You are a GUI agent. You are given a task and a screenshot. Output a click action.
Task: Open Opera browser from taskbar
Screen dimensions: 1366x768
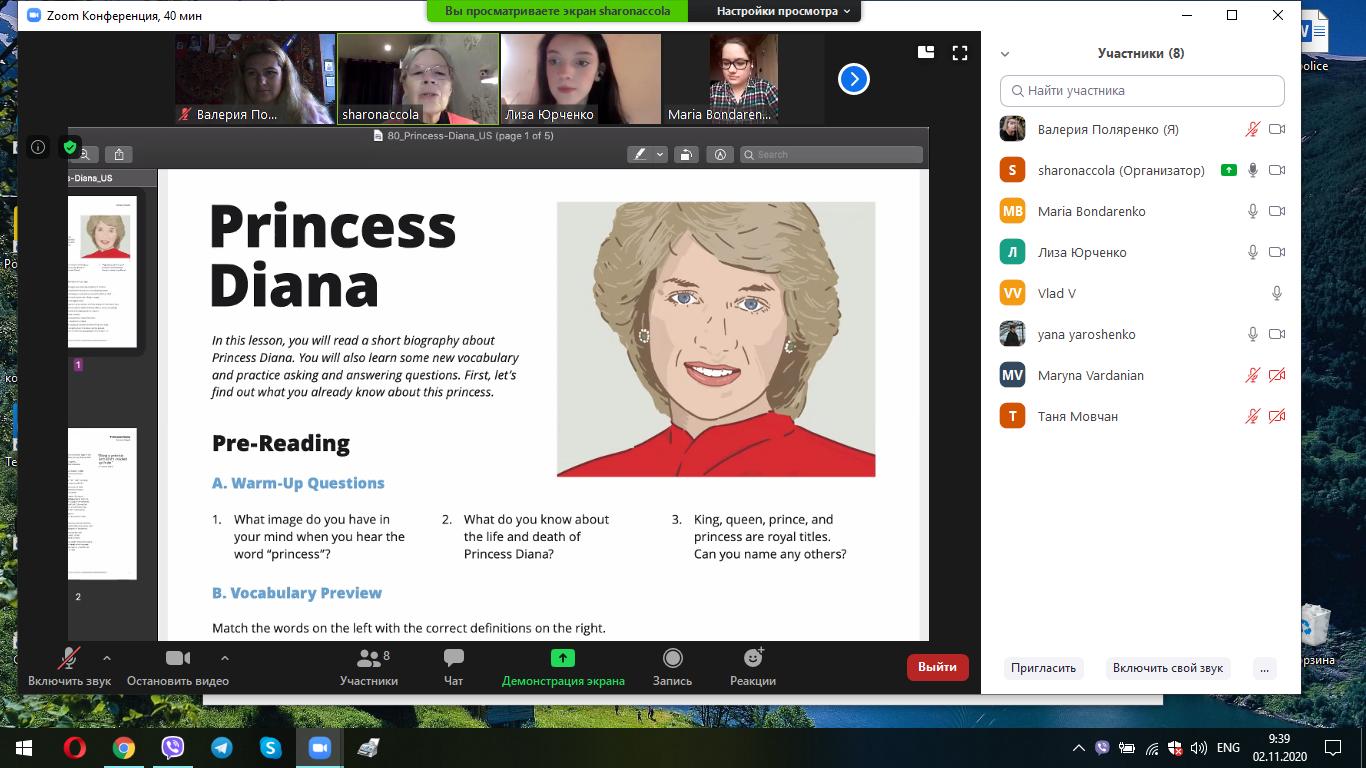point(75,748)
